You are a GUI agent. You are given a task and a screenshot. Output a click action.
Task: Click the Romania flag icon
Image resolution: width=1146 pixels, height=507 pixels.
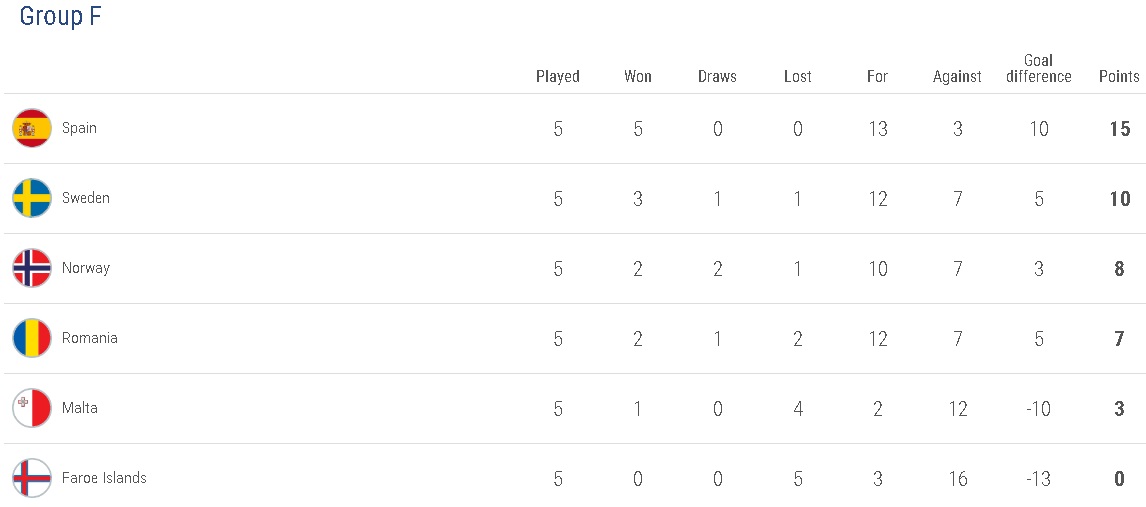(32, 338)
